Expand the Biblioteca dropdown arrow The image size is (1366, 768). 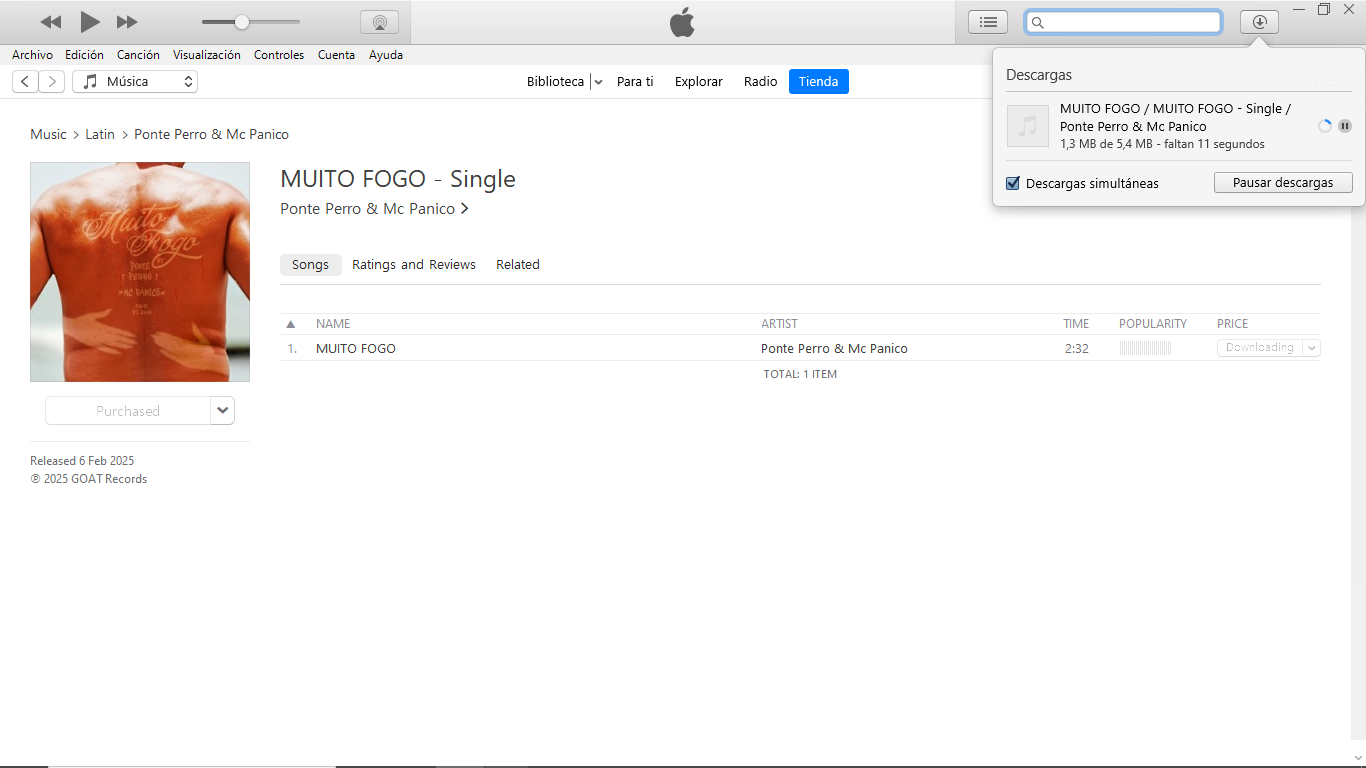(598, 82)
